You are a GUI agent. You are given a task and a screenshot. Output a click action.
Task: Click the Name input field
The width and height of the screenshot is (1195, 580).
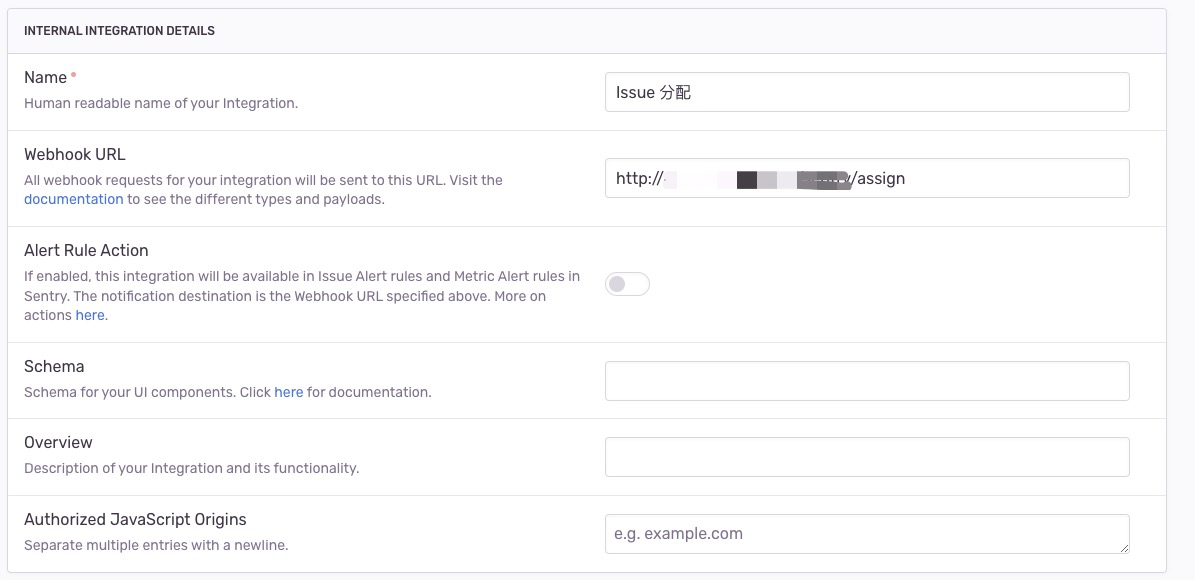pos(866,92)
